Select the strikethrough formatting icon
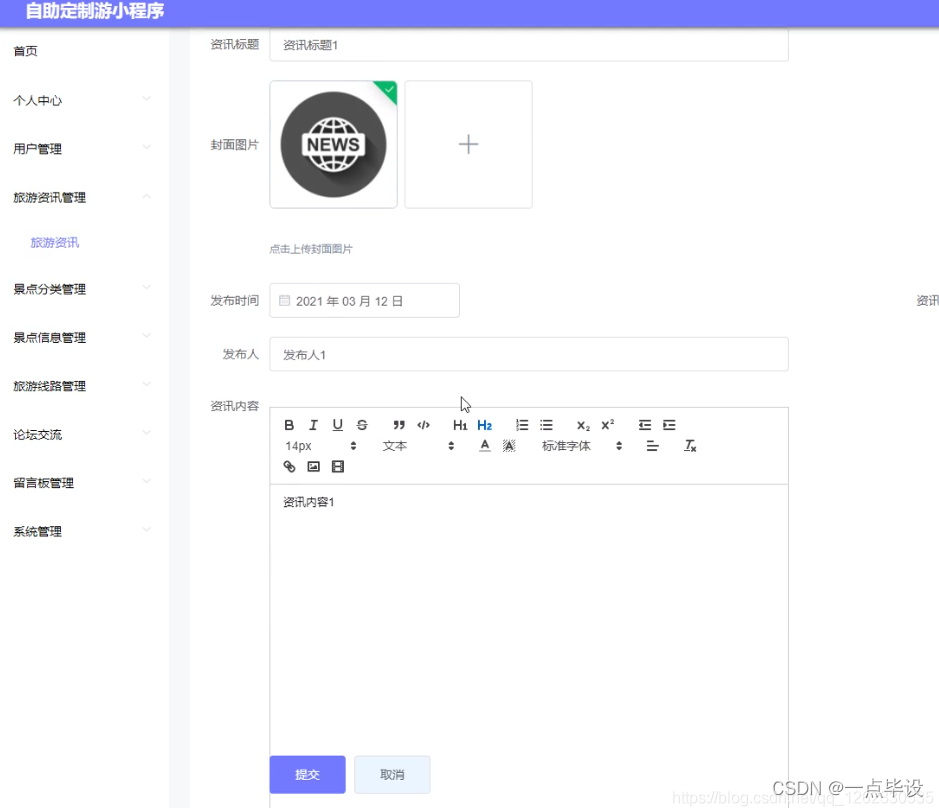Screen dimensions: 939x808 click(361, 424)
